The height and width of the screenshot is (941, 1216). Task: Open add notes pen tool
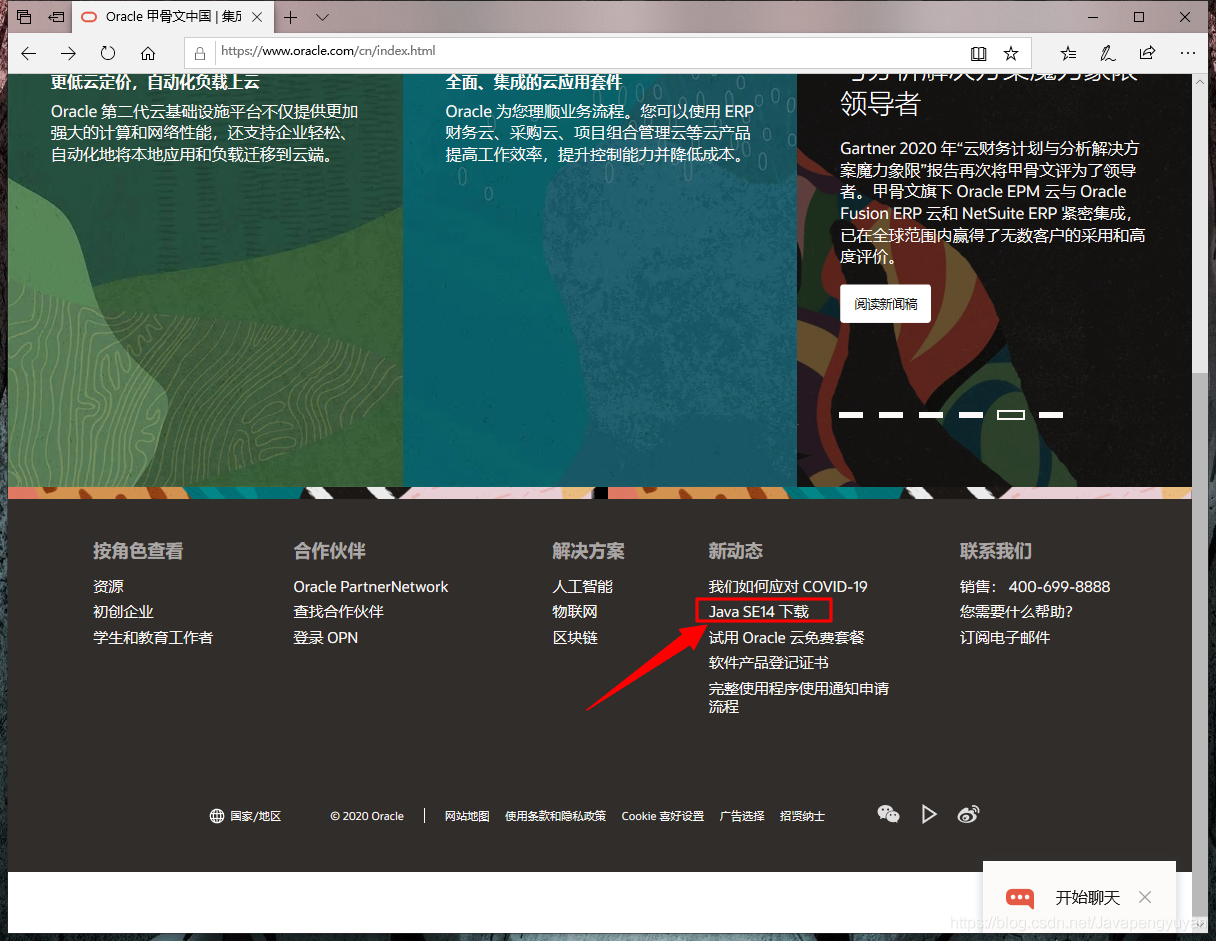[x=1108, y=53]
